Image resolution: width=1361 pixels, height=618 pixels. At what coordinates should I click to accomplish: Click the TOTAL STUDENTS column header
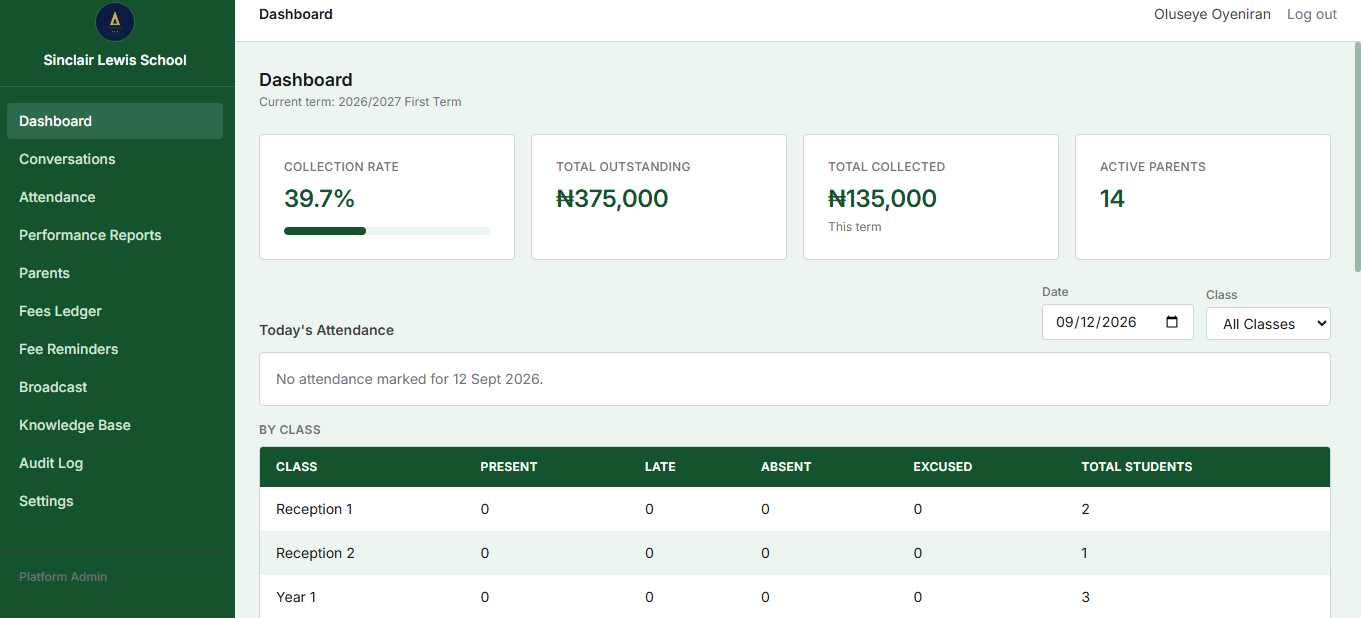pyautogui.click(x=1137, y=467)
